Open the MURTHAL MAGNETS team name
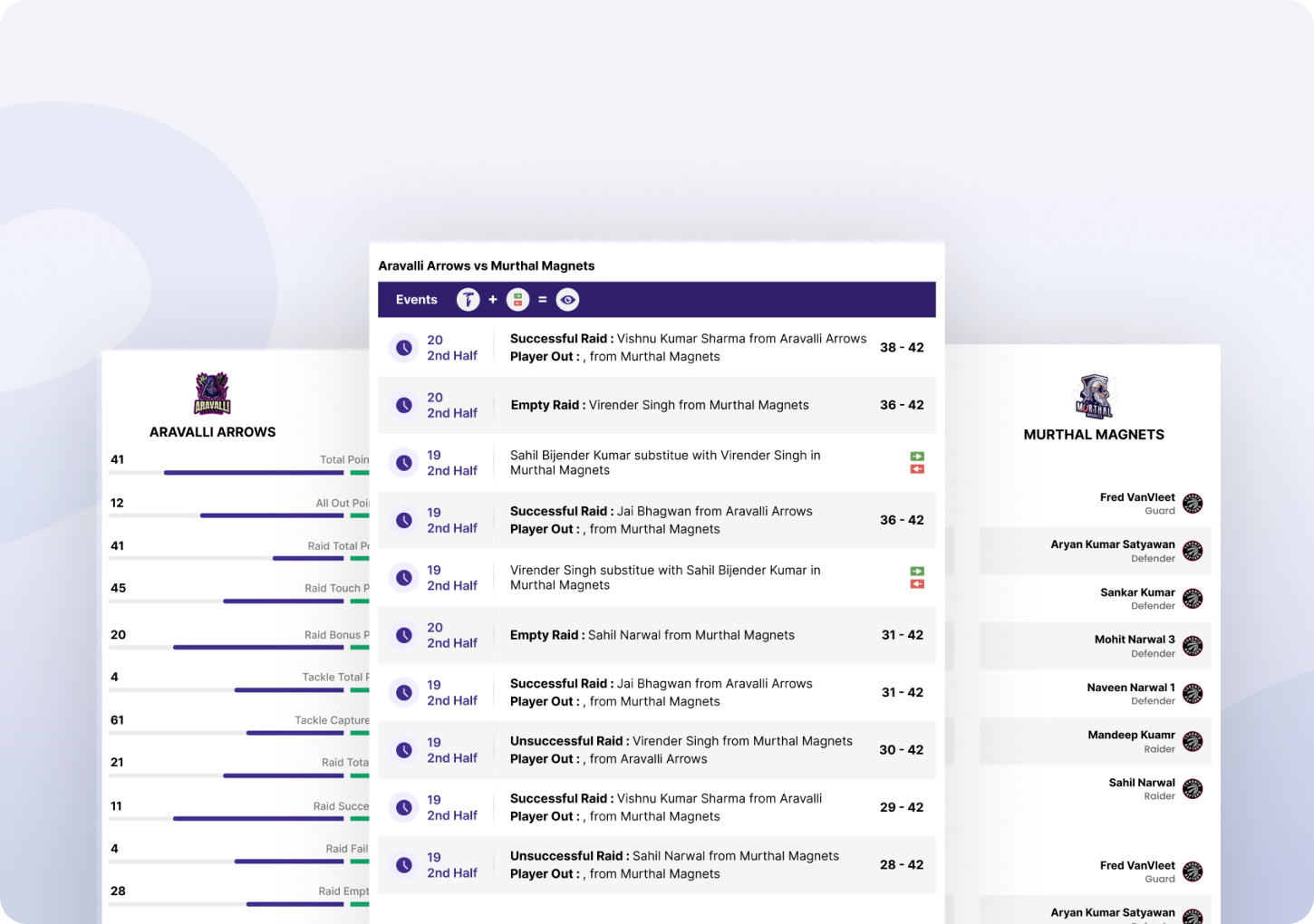This screenshot has width=1314, height=924. (1094, 435)
